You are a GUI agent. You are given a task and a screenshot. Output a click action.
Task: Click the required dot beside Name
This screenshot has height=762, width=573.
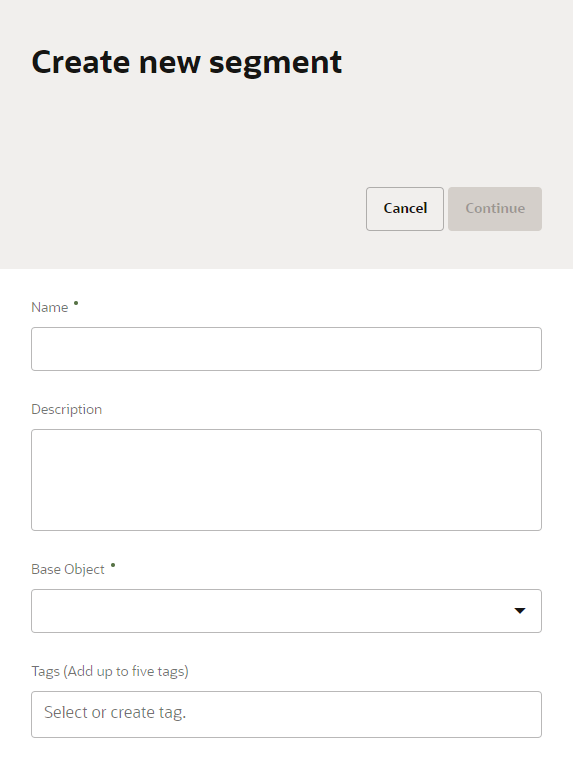76,303
